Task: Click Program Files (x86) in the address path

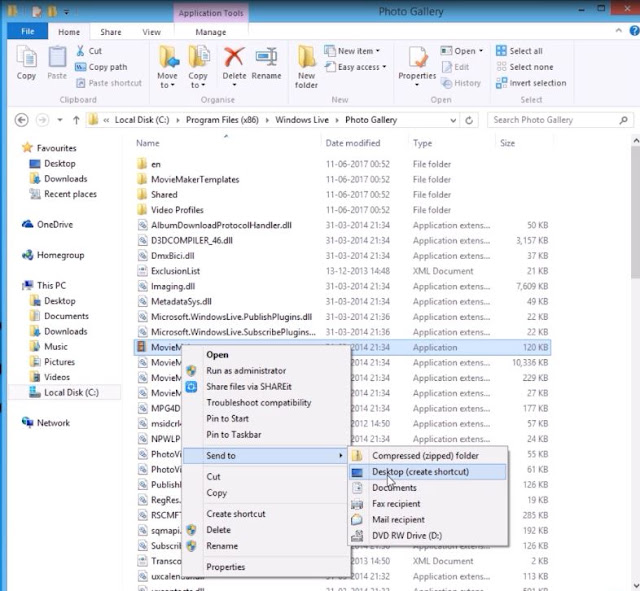Action: [222, 120]
